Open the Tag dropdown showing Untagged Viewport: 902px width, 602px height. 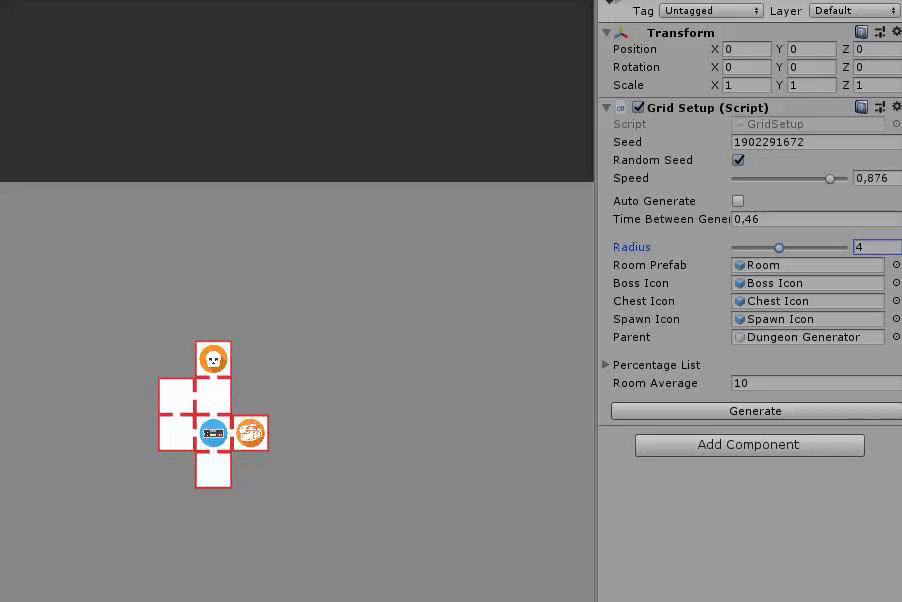point(710,10)
